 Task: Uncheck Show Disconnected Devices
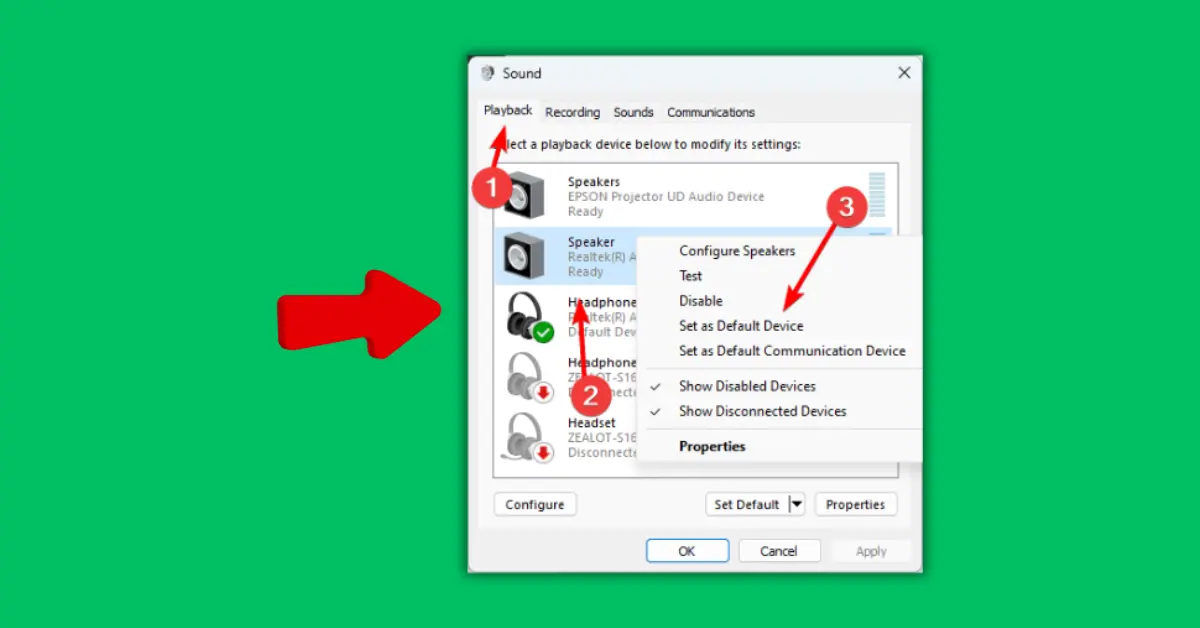click(x=762, y=411)
